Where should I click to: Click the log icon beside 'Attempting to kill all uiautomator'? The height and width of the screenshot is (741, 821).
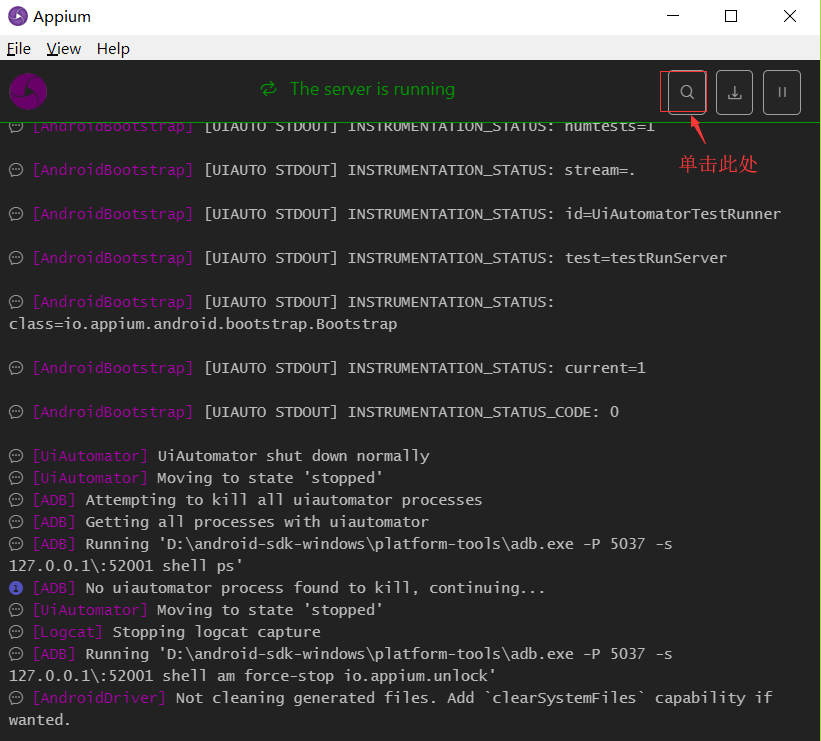tap(16, 500)
